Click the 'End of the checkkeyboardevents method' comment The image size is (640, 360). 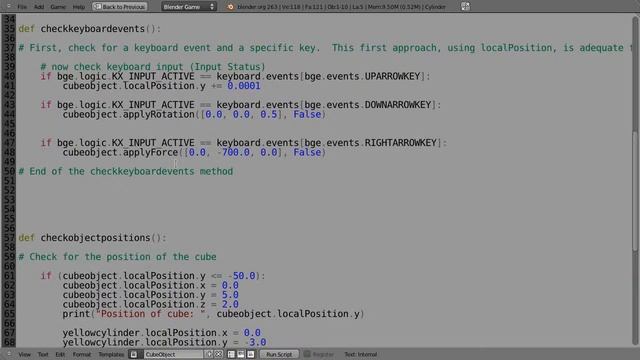(x=126, y=171)
